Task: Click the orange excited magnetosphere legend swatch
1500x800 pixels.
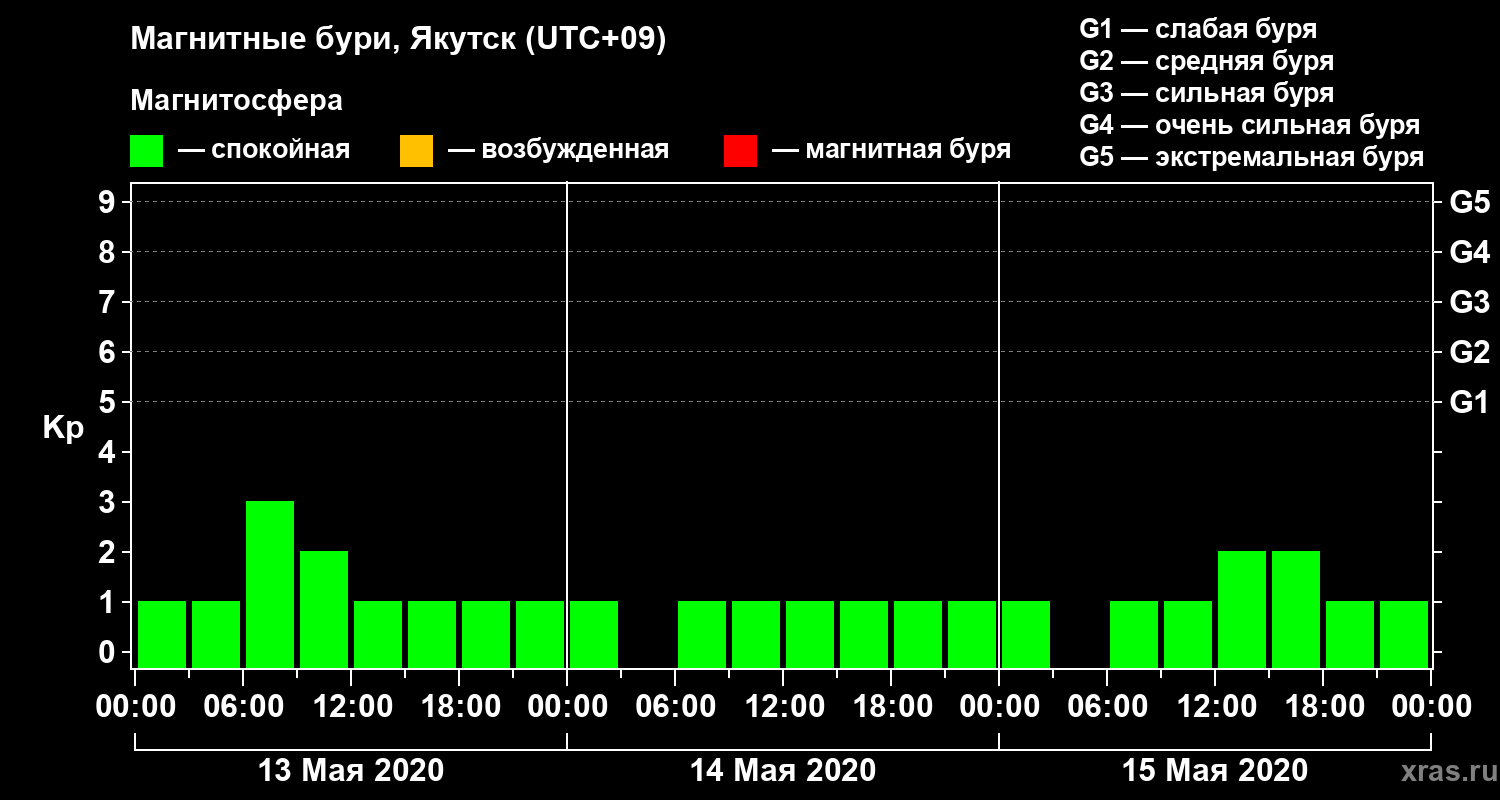Action: click(x=416, y=151)
